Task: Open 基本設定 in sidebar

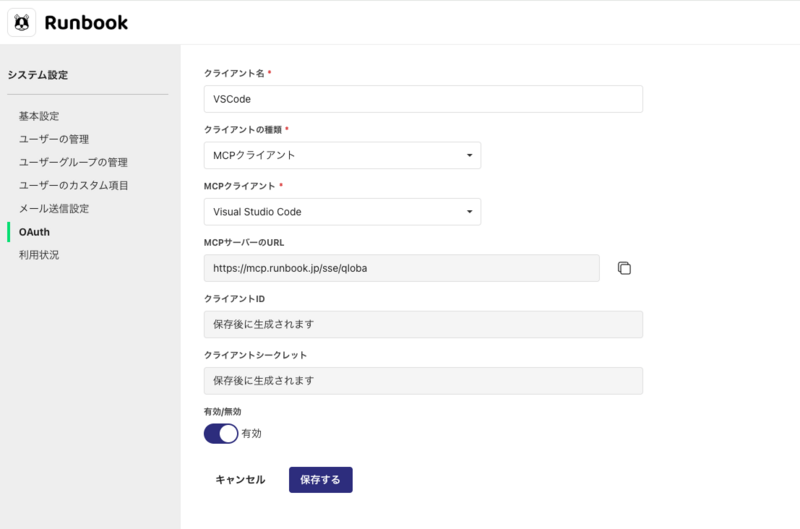Action: click(x=39, y=116)
